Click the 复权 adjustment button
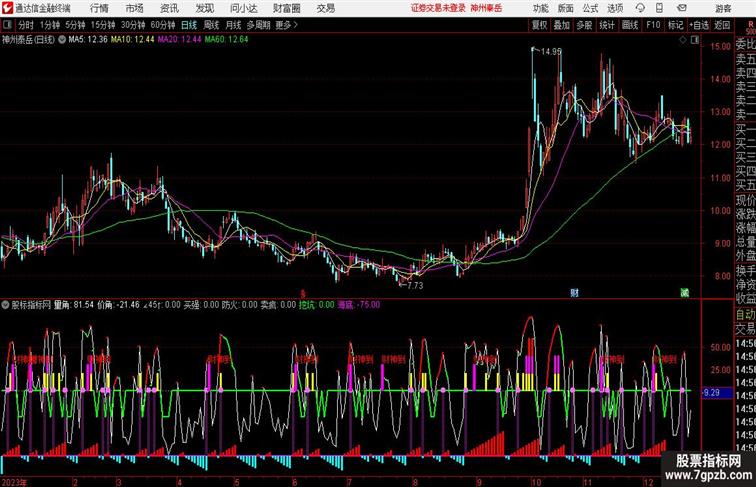Screen dimensions: 756x487 click(540, 25)
